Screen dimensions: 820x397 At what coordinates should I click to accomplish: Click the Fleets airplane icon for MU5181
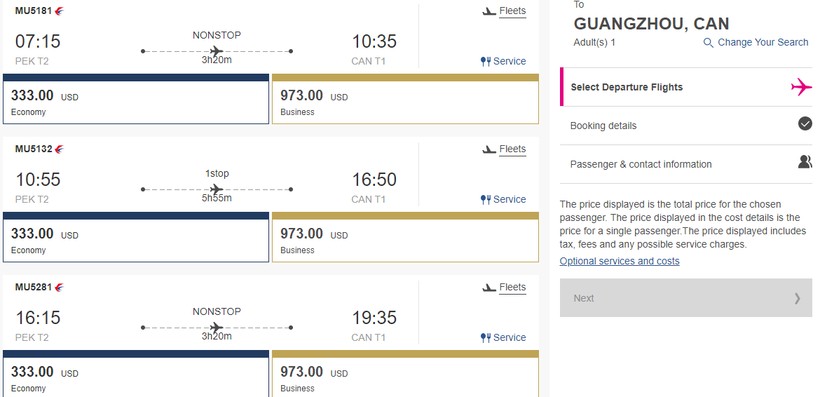(x=489, y=11)
